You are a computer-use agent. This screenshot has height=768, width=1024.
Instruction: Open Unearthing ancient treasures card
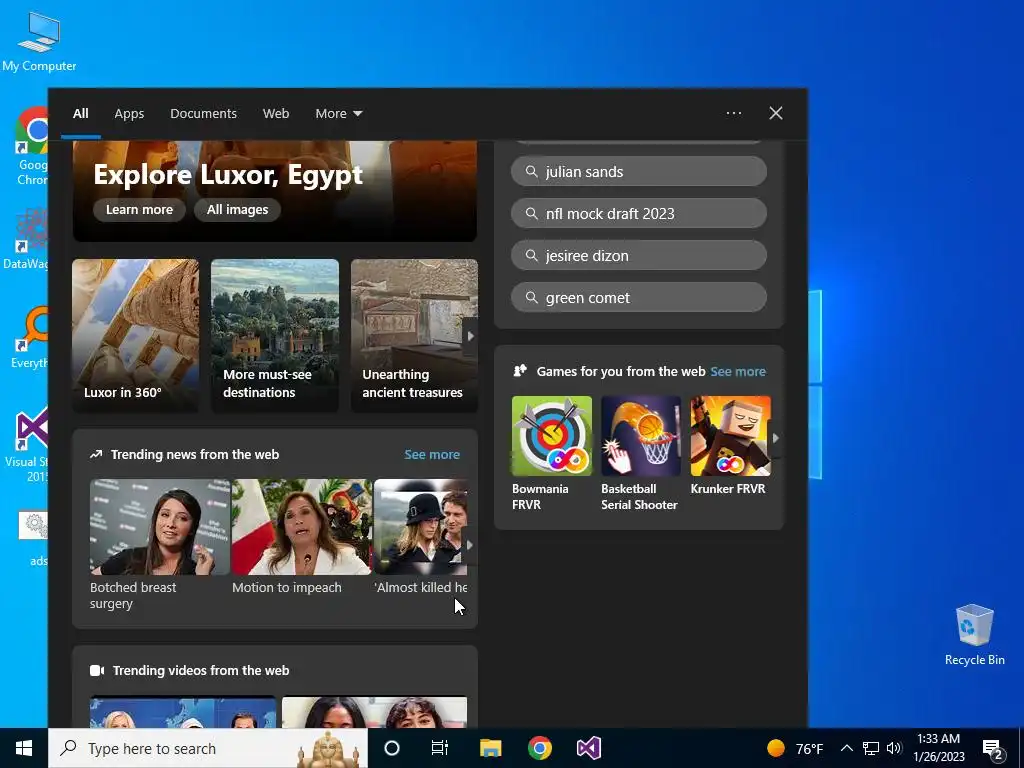coord(414,335)
